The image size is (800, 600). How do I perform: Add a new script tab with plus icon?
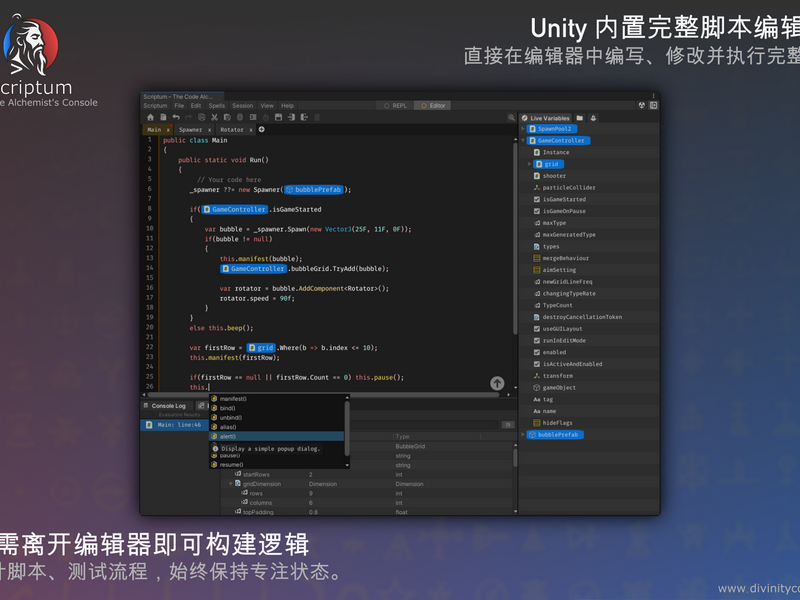click(262, 130)
